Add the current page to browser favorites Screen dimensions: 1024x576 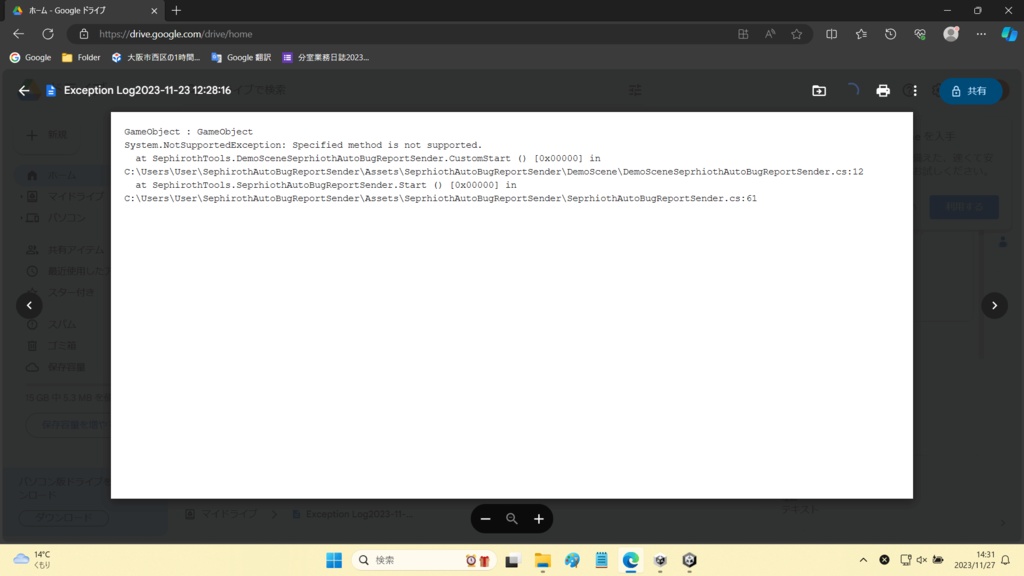(x=797, y=33)
